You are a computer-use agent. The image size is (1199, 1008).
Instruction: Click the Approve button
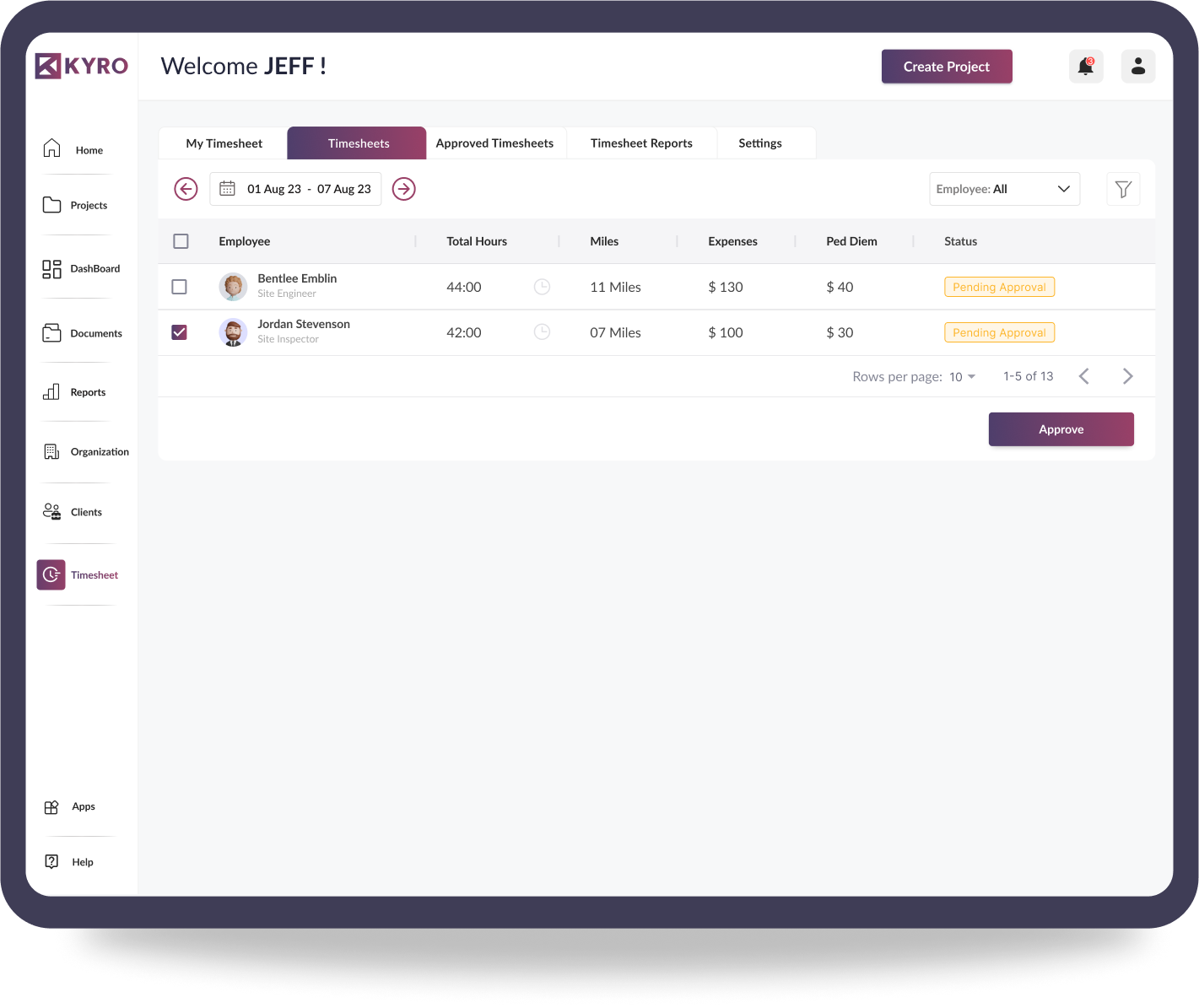1061,429
